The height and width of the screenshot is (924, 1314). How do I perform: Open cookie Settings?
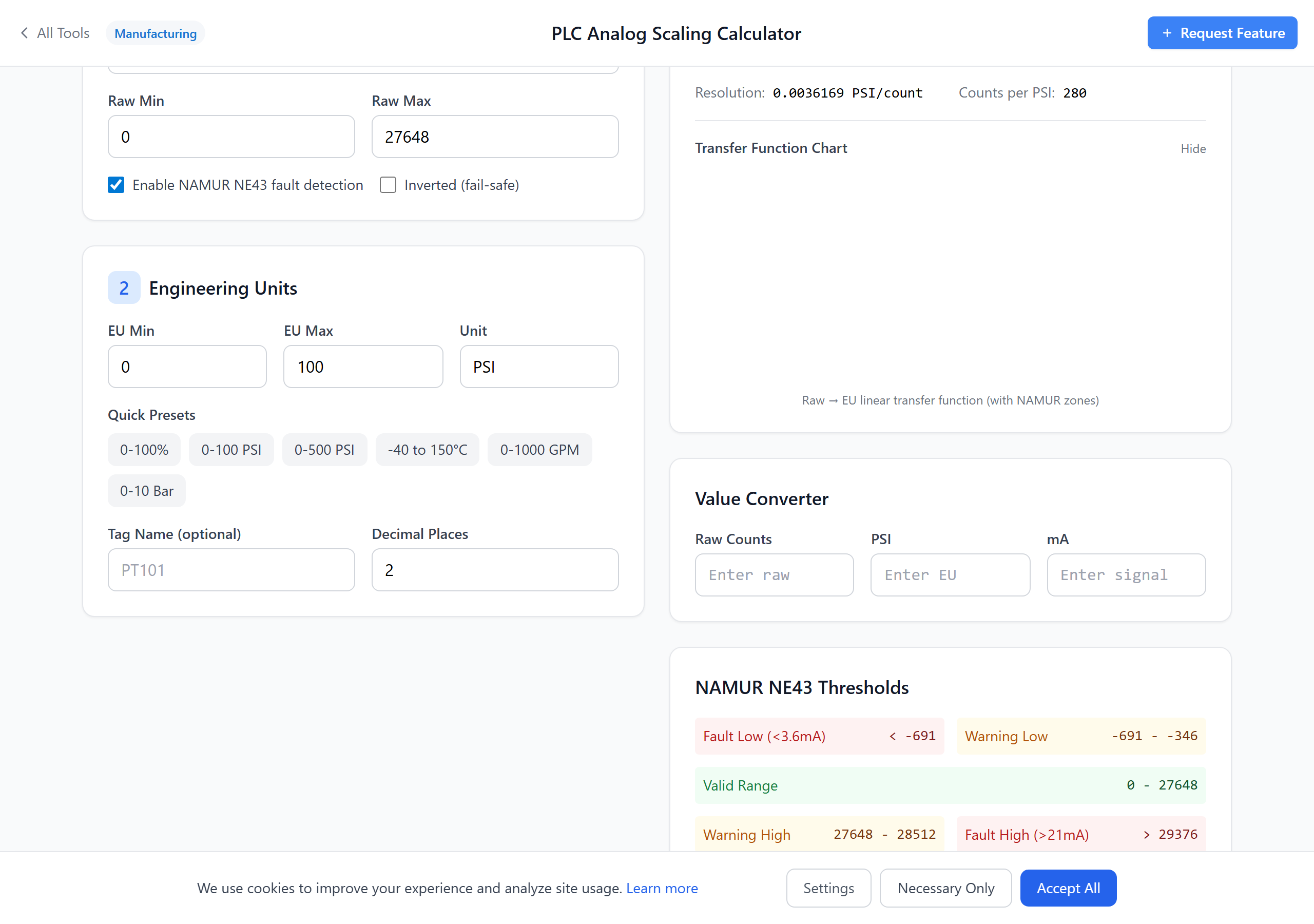(828, 888)
